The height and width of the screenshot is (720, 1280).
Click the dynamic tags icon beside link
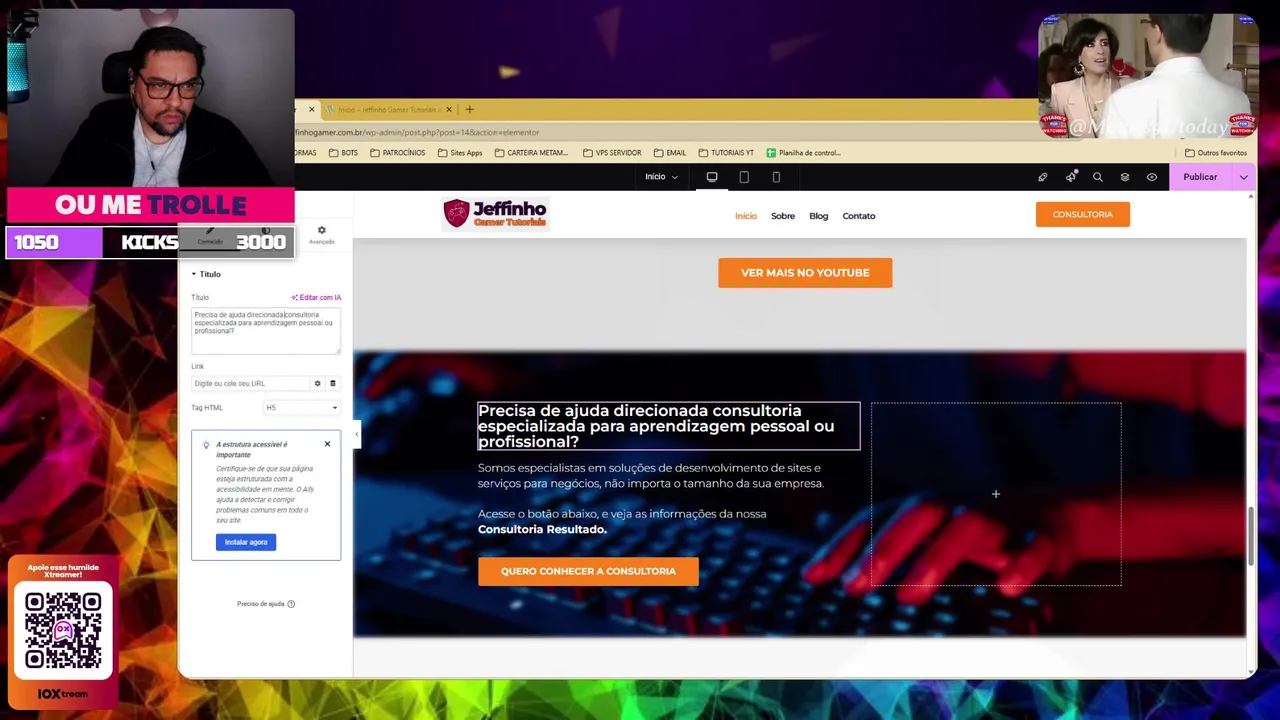click(x=333, y=383)
